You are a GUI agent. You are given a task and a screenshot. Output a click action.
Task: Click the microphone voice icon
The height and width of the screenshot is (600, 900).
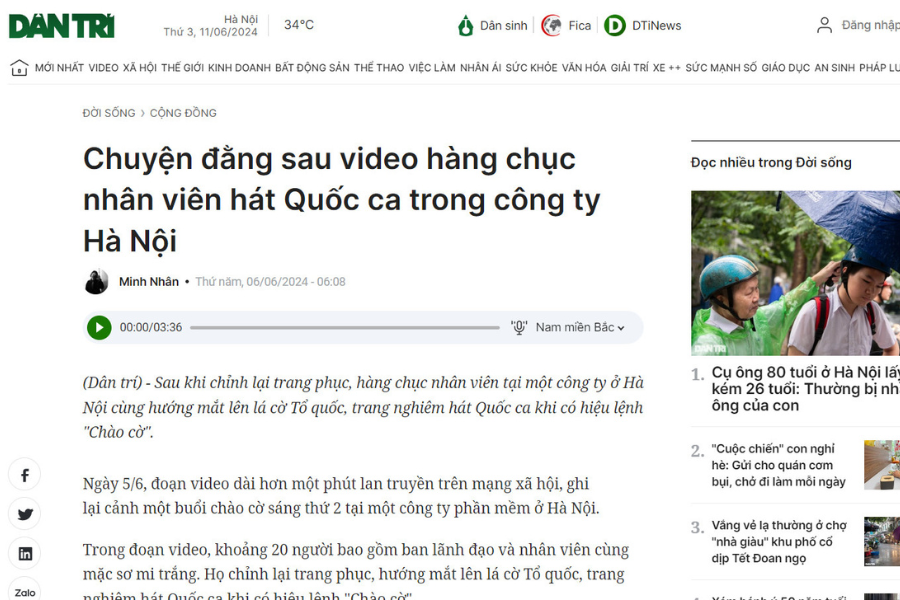tap(519, 327)
